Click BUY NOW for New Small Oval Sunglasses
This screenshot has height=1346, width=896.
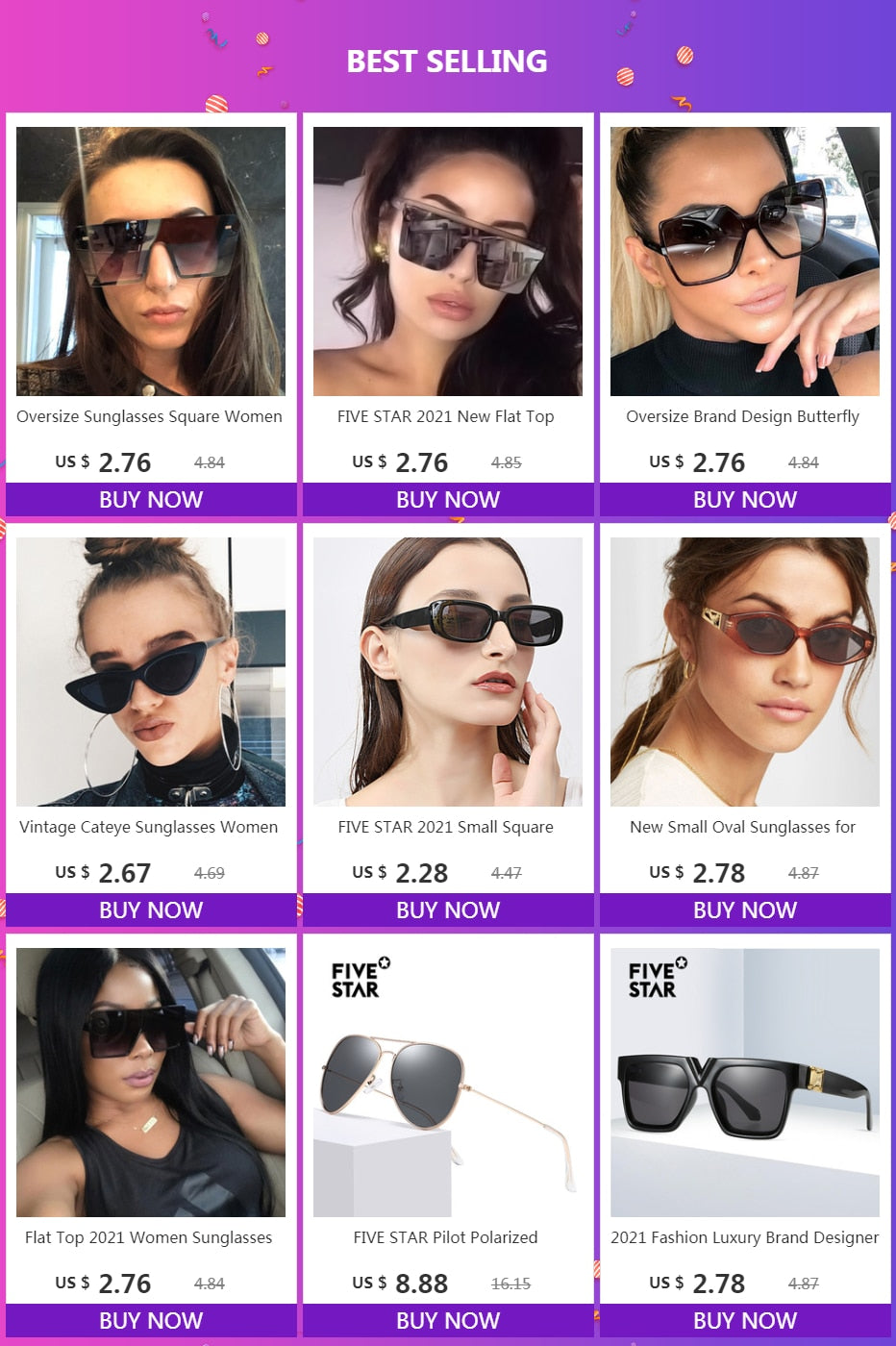click(745, 910)
